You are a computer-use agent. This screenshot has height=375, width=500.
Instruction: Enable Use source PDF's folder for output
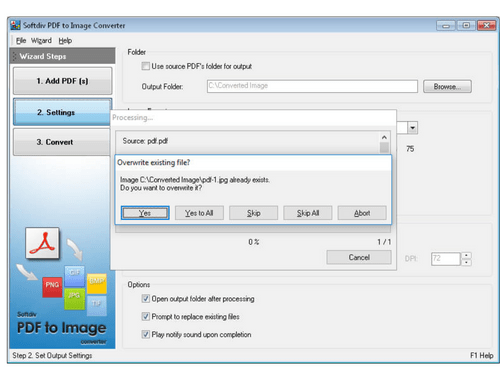tap(145, 66)
